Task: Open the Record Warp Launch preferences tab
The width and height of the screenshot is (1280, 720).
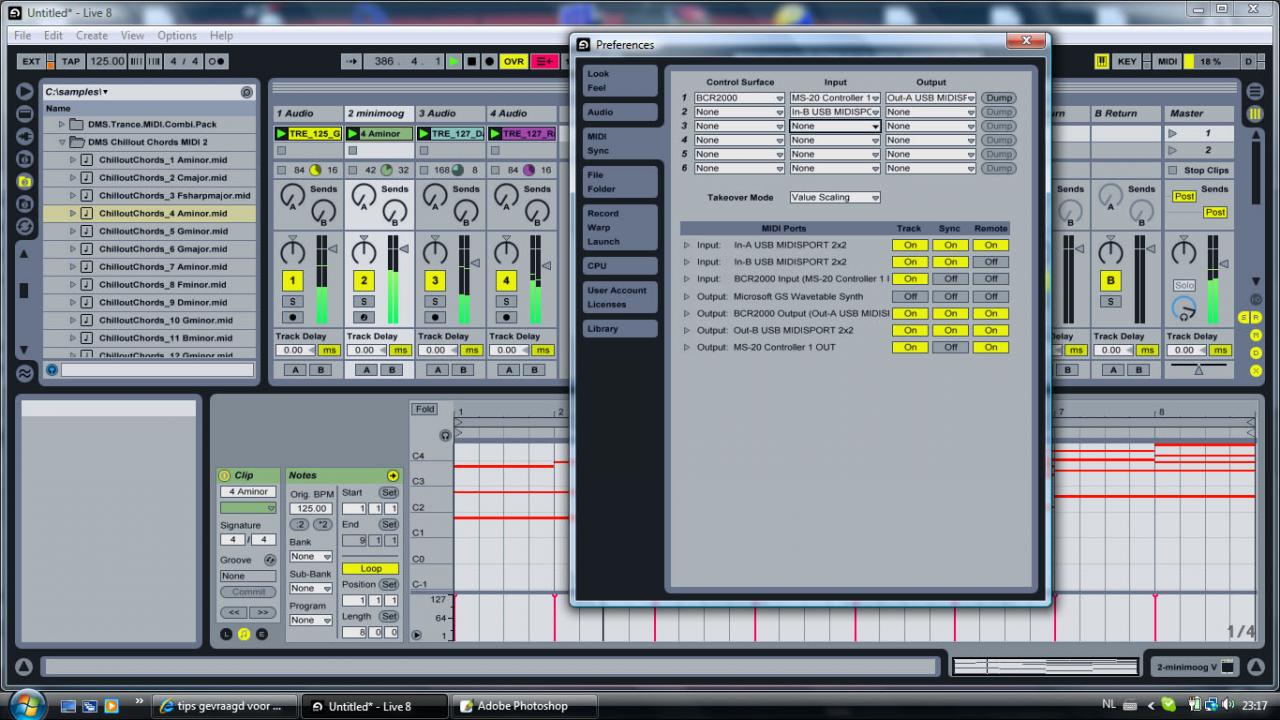Action: click(620, 227)
